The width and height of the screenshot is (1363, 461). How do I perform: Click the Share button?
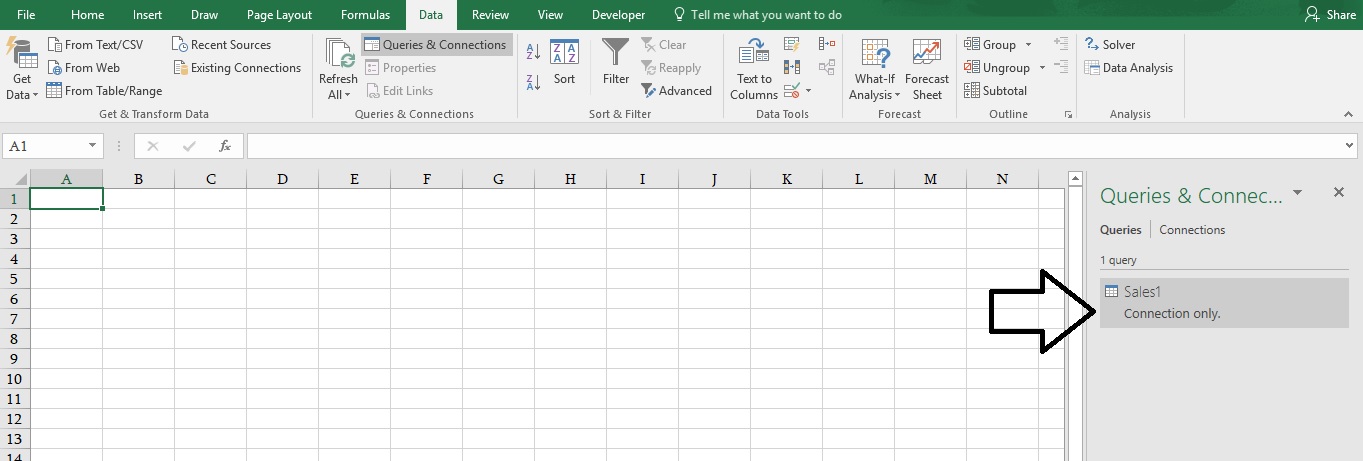click(x=1331, y=15)
